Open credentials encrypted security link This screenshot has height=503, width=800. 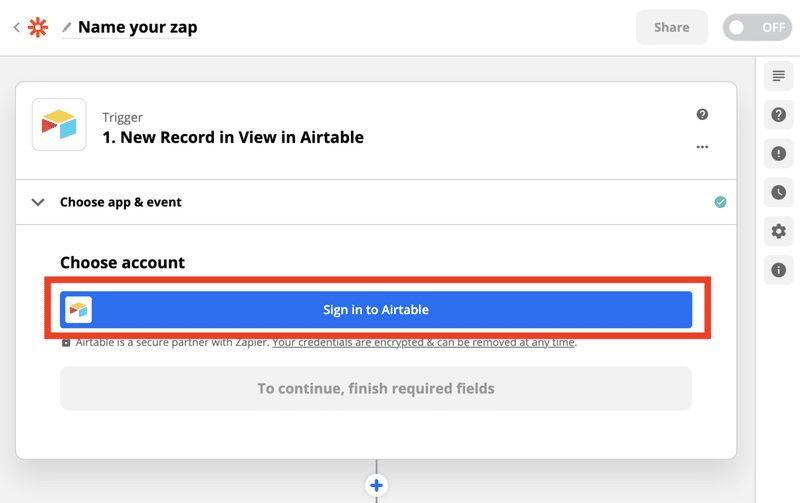[423, 343]
